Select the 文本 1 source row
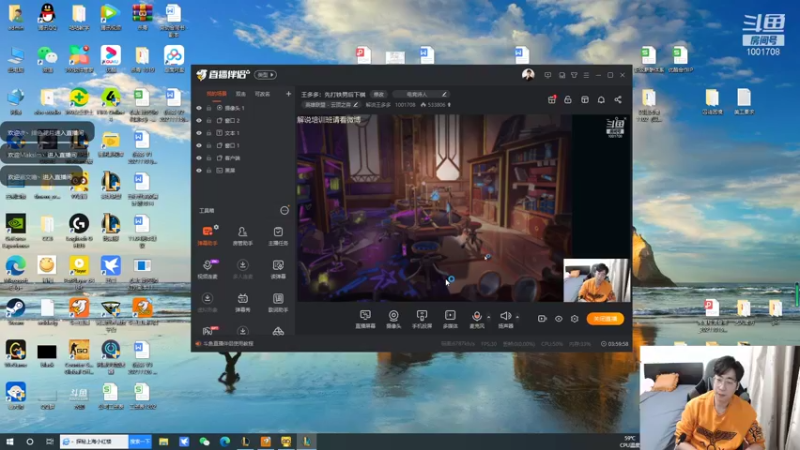 click(x=243, y=133)
